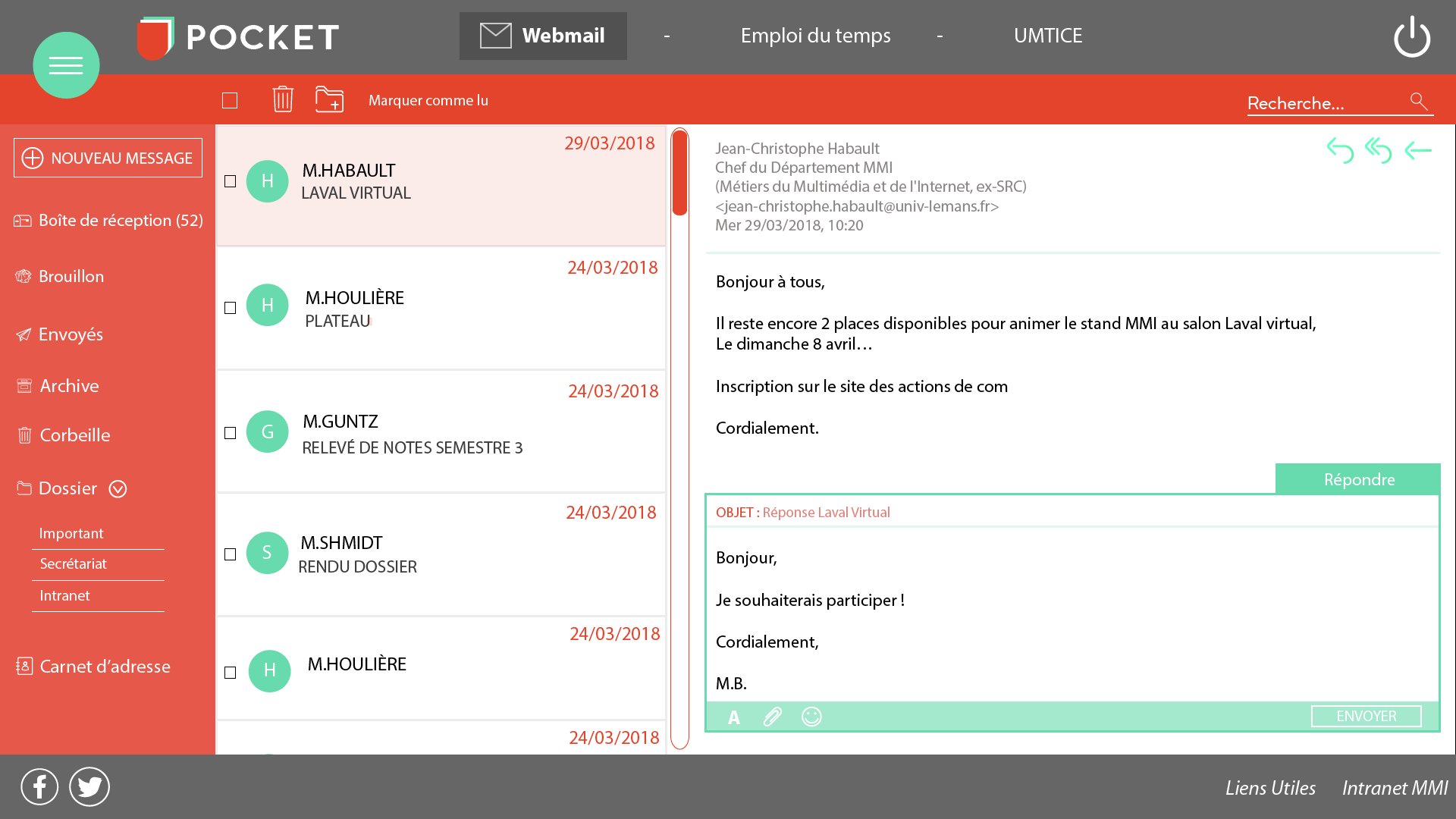The height and width of the screenshot is (819, 1456).
Task: Click the search magnifier icon
Action: pos(1419,101)
